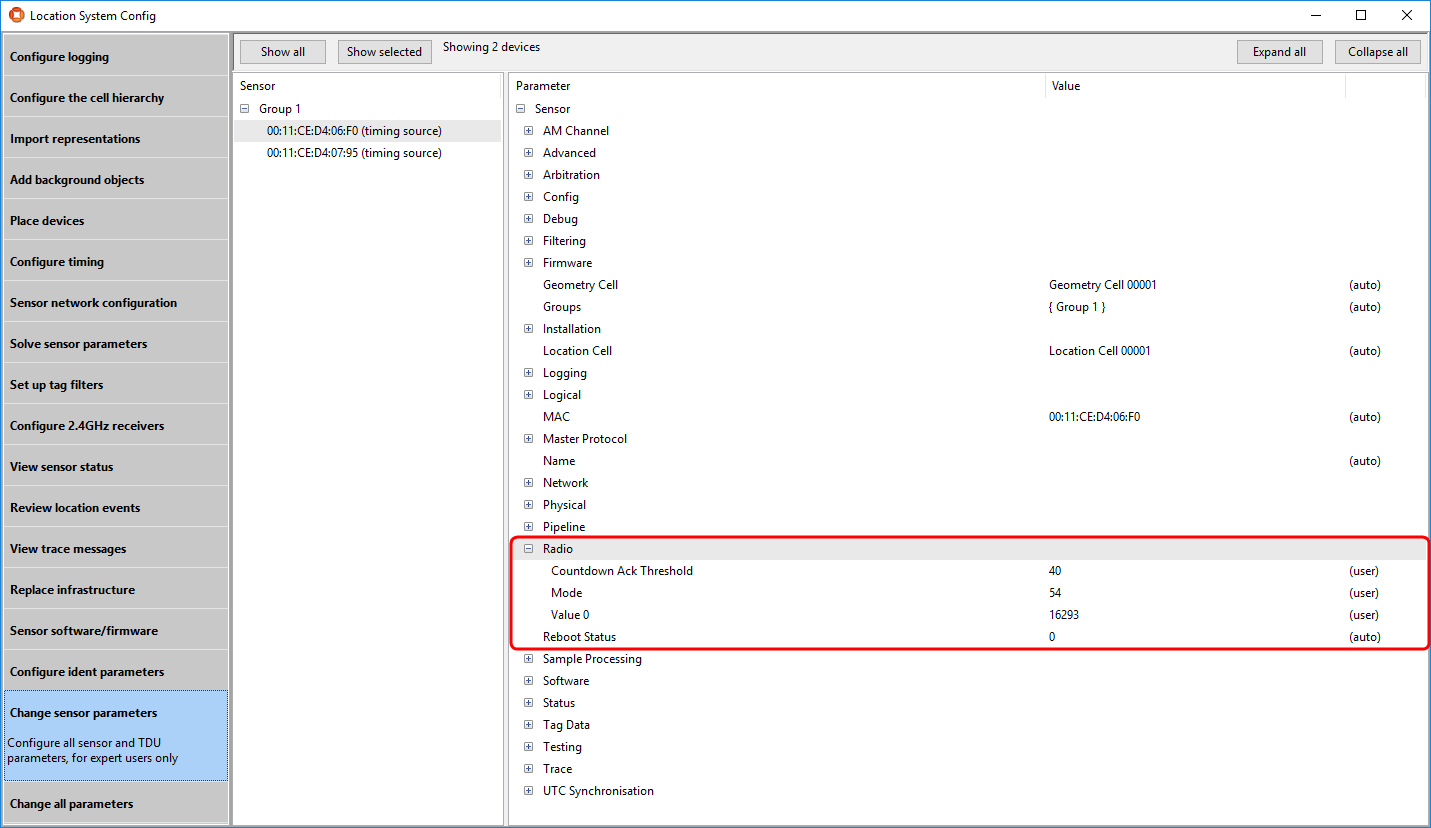Expand the AM Channel parameter group
Image resolution: width=1431 pixels, height=828 pixels.
[528, 130]
